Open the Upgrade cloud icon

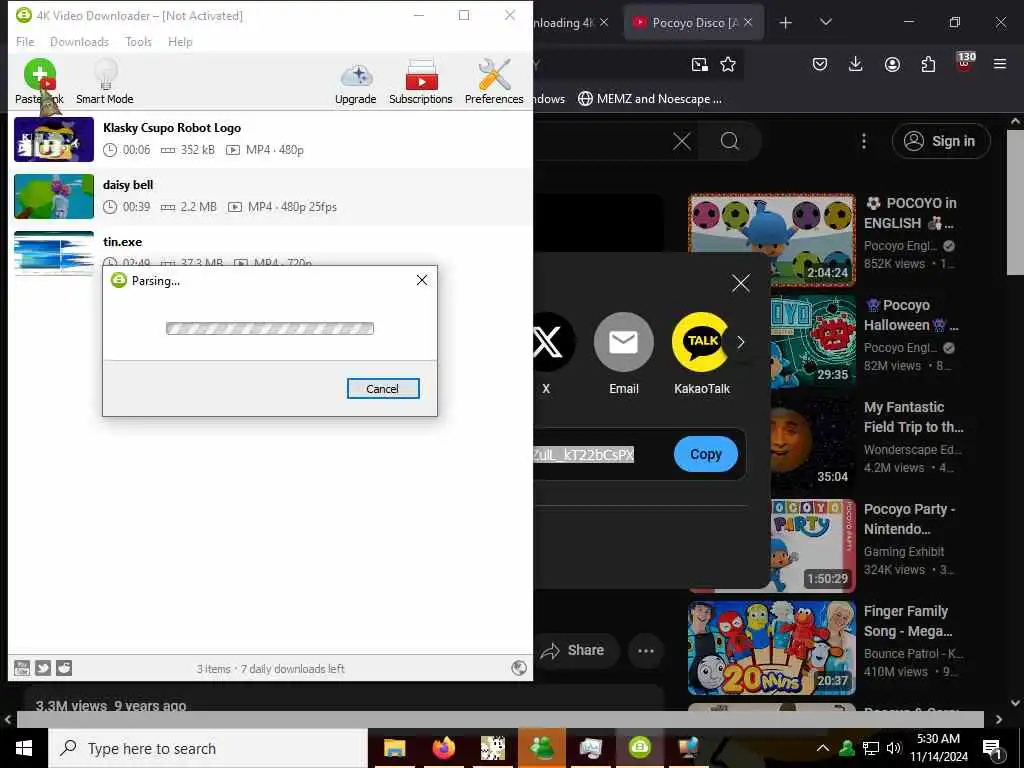pyautogui.click(x=355, y=82)
